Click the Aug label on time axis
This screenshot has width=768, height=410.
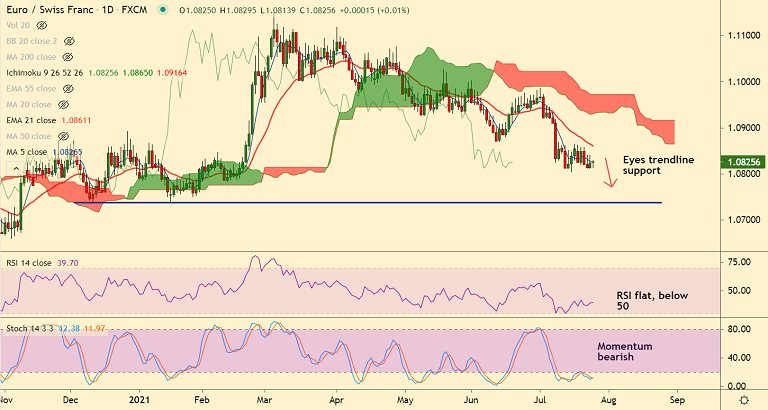coord(609,400)
